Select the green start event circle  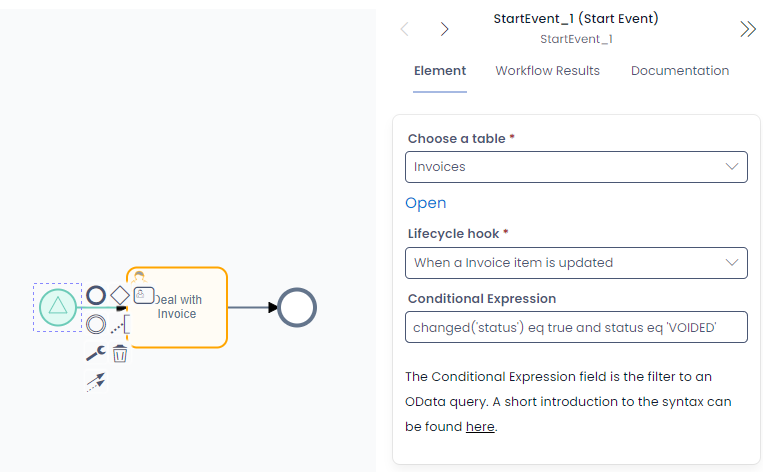[57, 307]
